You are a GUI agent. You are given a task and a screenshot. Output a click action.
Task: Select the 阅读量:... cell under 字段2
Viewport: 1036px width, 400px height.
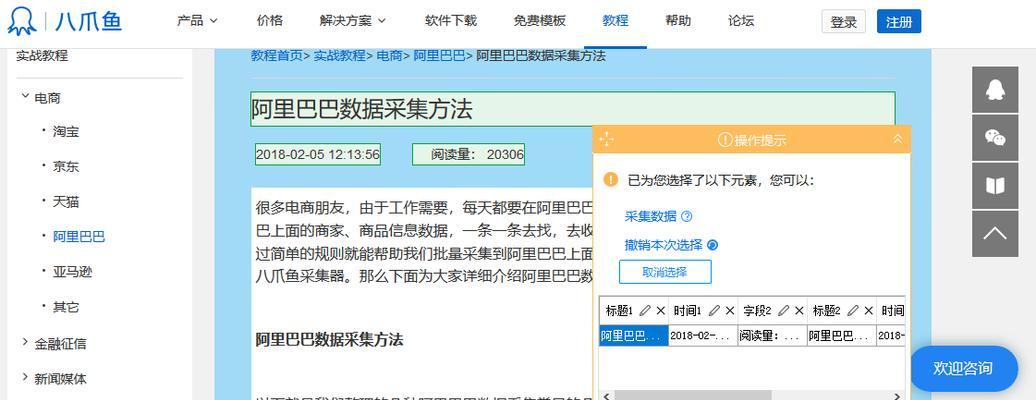click(772, 335)
